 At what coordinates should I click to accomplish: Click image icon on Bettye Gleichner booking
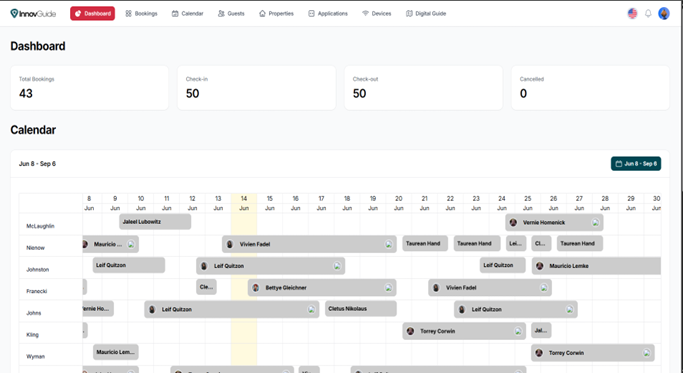click(x=388, y=288)
